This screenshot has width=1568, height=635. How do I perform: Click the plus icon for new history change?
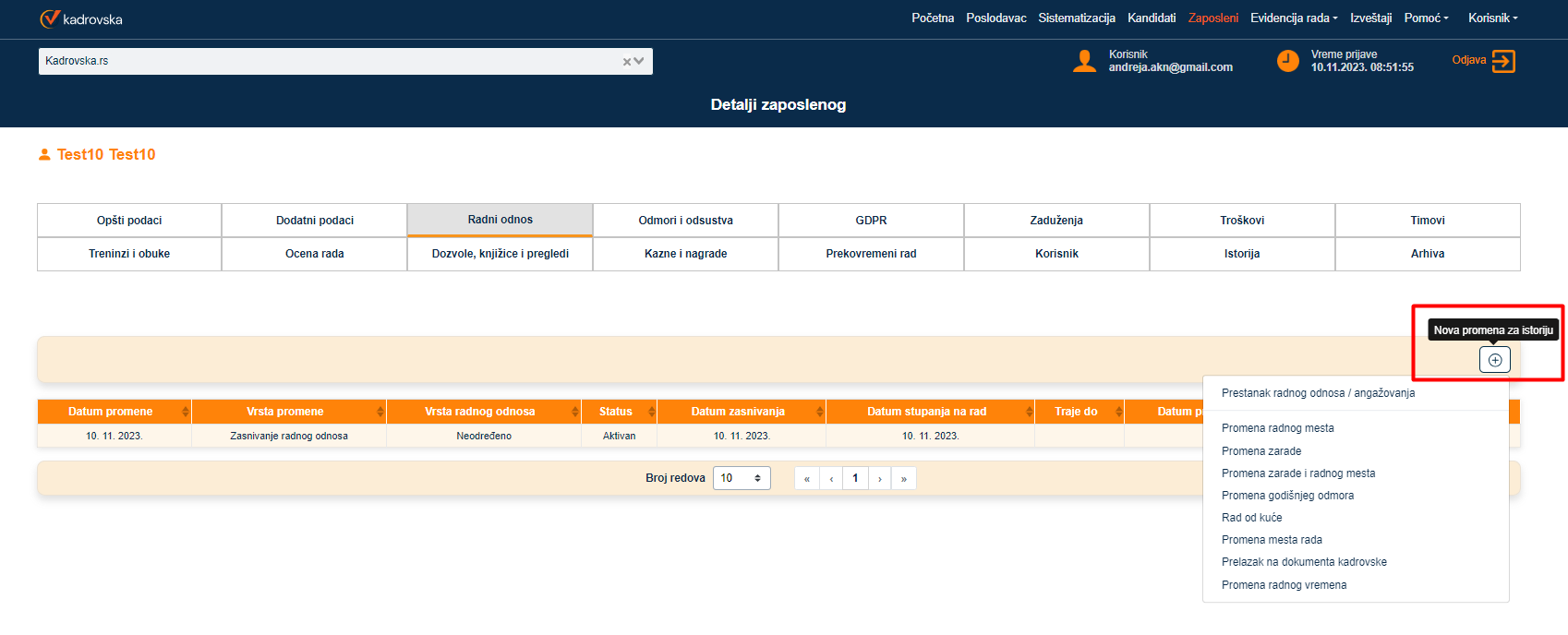tap(1494, 360)
